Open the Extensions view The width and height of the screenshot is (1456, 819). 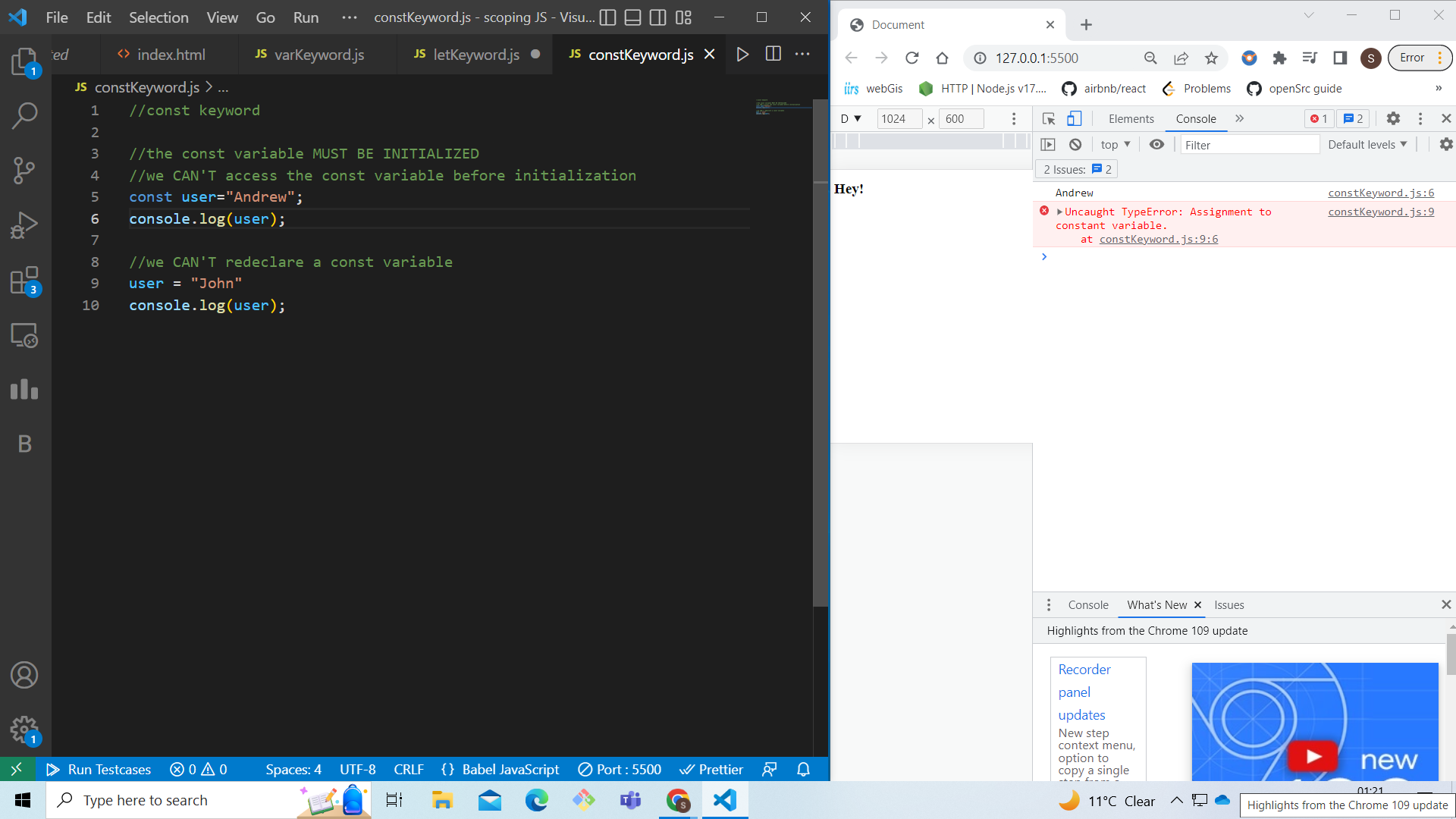tap(24, 281)
